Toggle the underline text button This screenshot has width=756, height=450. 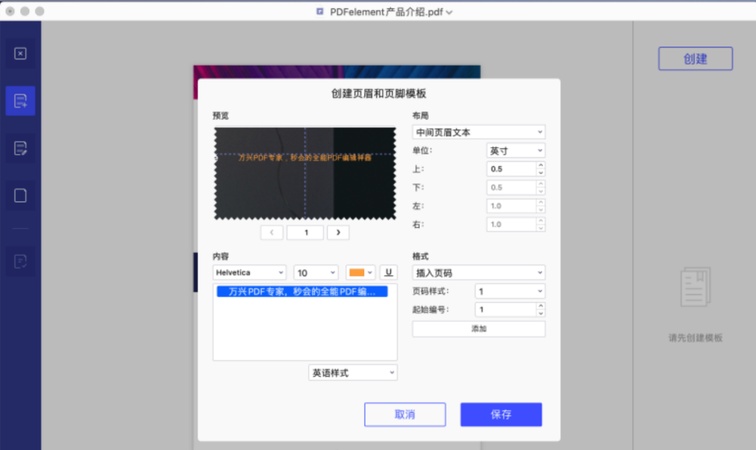point(389,273)
